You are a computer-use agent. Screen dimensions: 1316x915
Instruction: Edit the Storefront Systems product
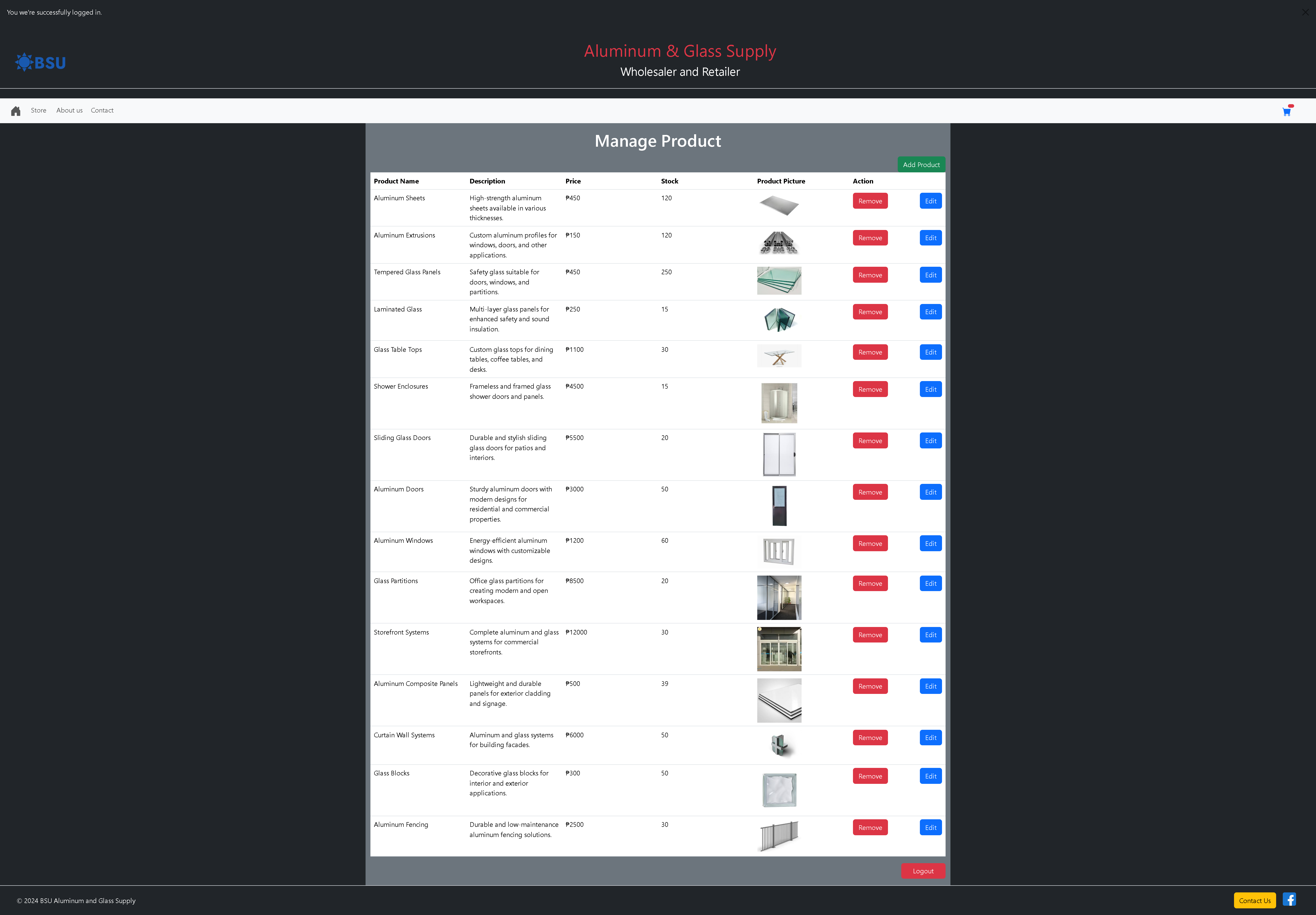click(x=931, y=635)
